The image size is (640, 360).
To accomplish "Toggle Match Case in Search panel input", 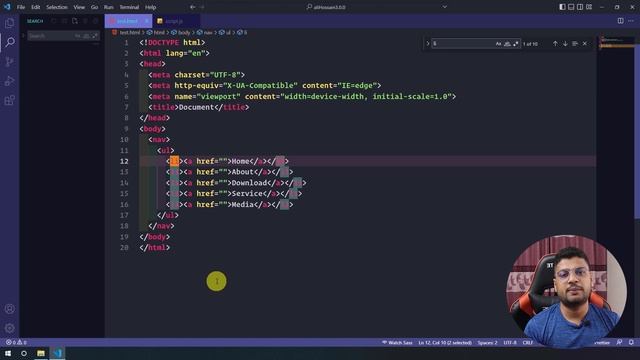I will pyautogui.click(x=78, y=36).
